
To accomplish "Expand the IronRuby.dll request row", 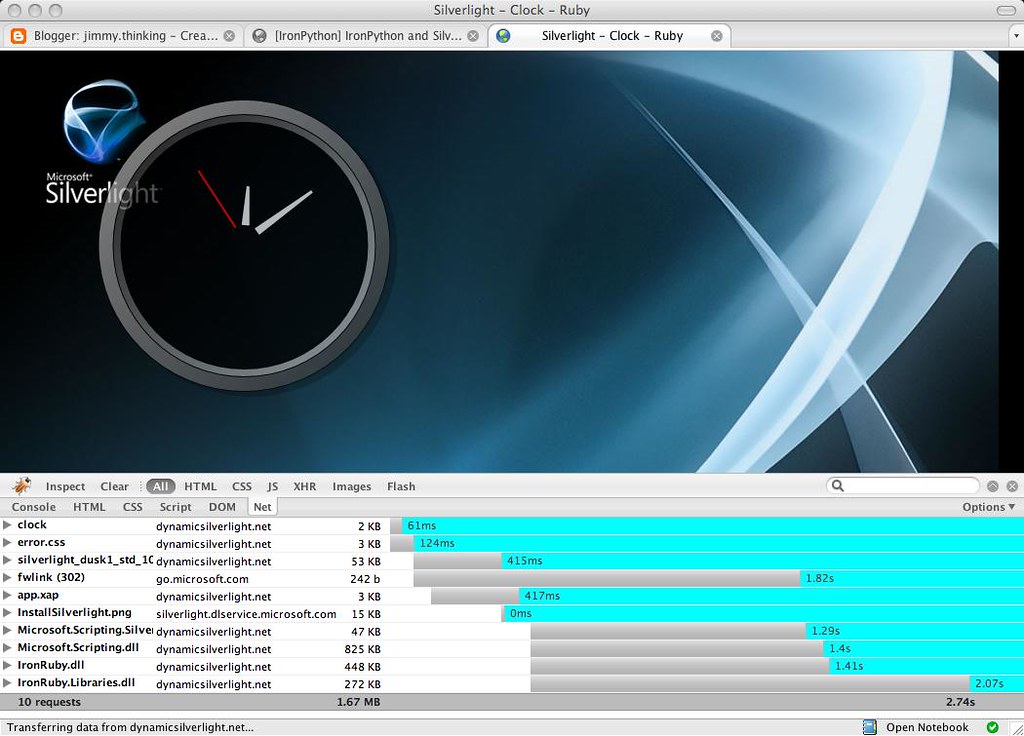I will [x=7, y=666].
